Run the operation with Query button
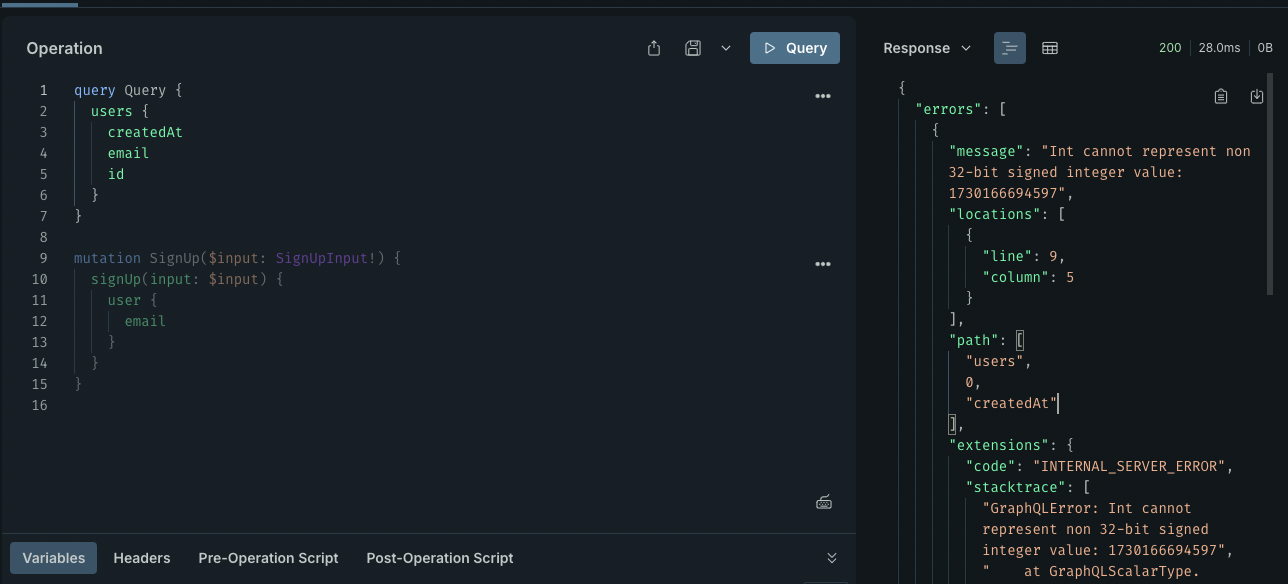The width and height of the screenshot is (1288, 584). (795, 48)
